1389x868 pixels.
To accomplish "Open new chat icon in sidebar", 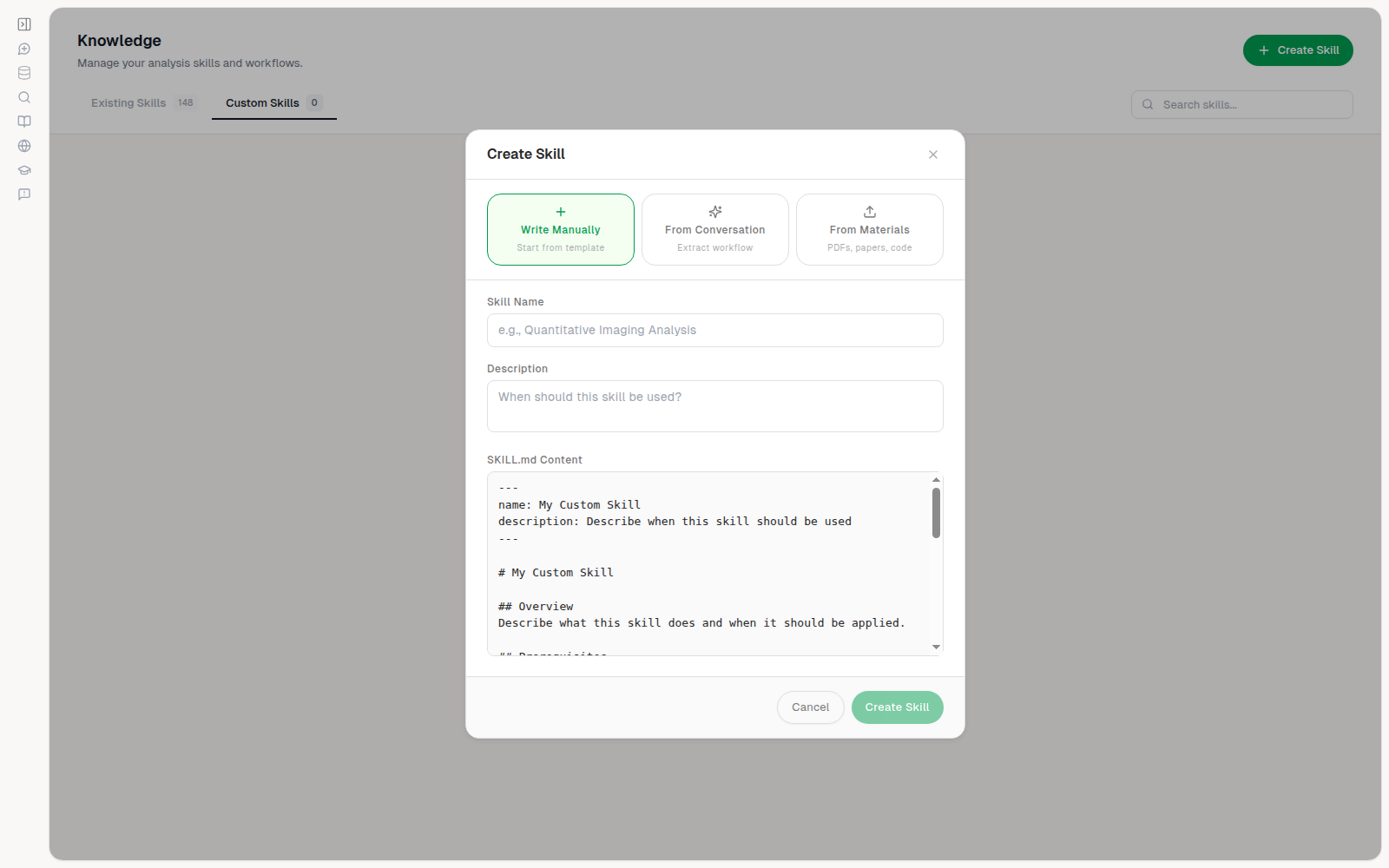I will [x=24, y=49].
